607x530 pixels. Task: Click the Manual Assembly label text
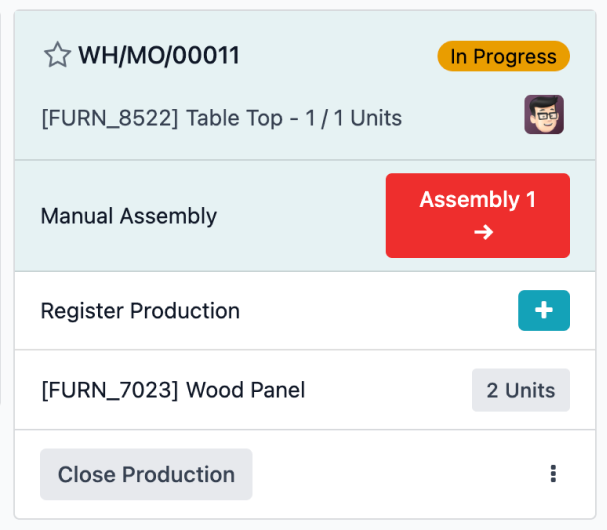click(x=129, y=216)
